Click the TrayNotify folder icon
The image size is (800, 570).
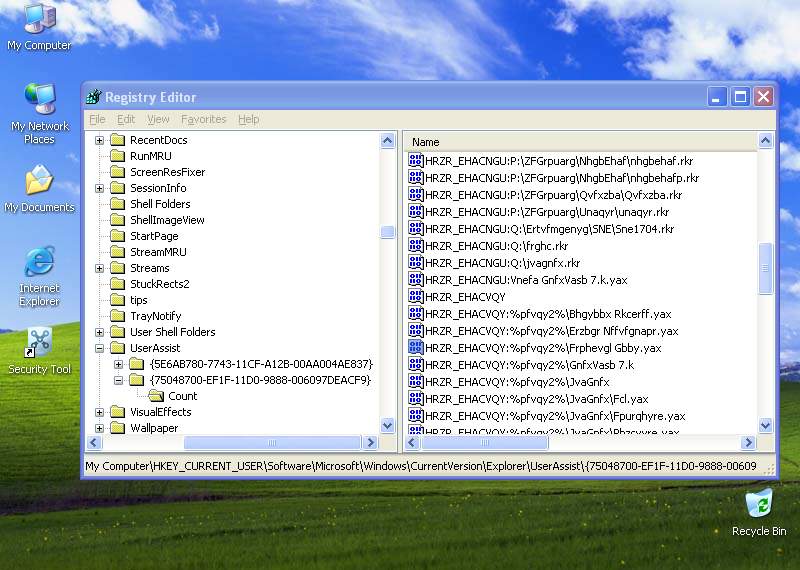(118, 315)
